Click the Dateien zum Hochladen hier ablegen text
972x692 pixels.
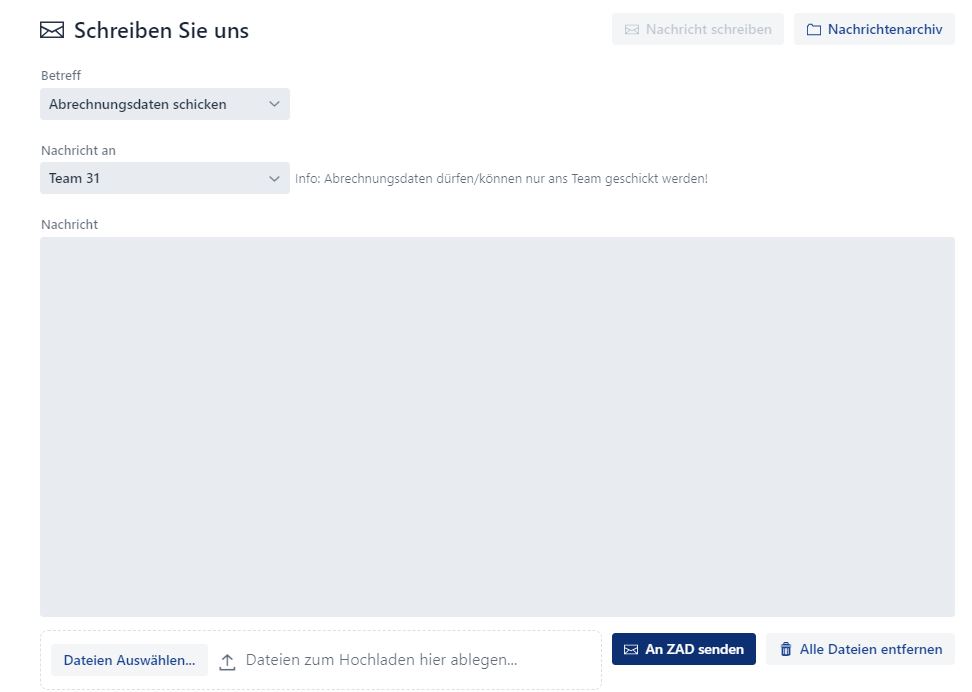(381, 660)
